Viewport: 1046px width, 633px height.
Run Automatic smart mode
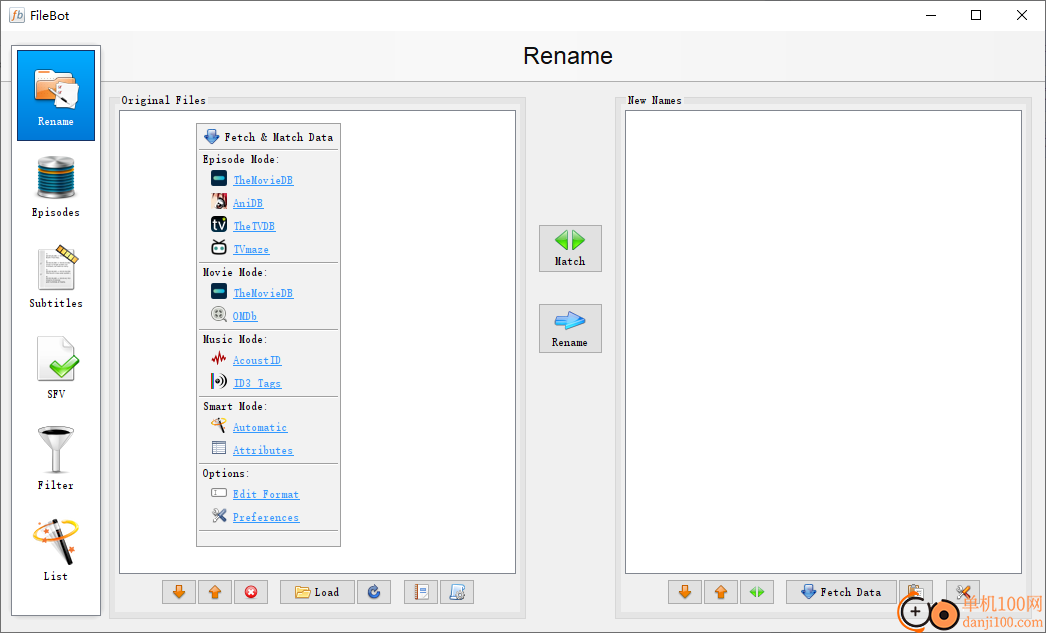pyautogui.click(x=259, y=428)
